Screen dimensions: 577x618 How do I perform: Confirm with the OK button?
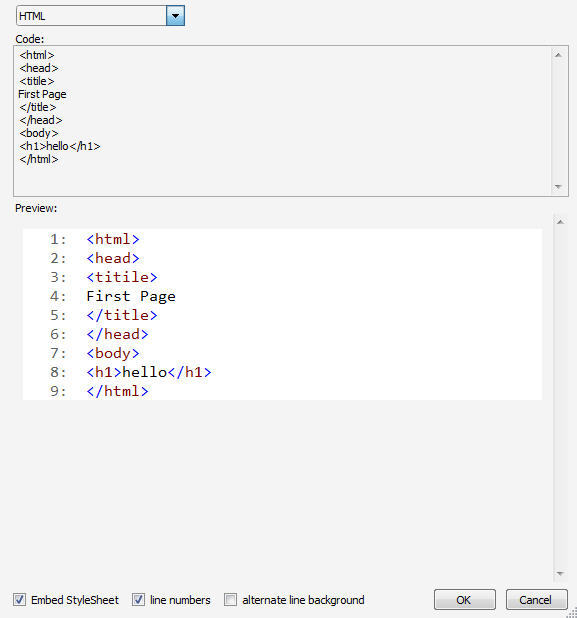[x=465, y=599]
